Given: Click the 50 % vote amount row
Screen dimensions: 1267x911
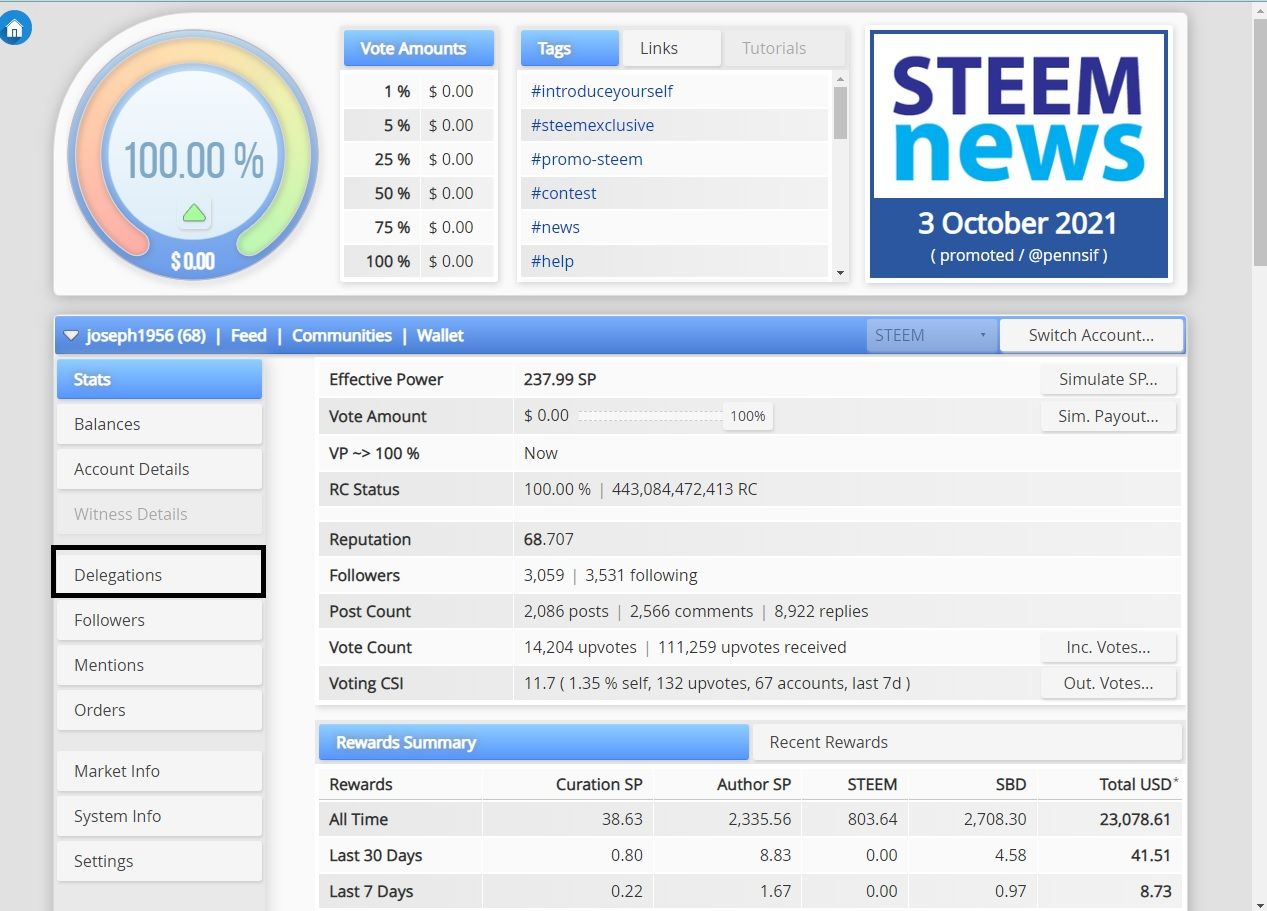Looking at the screenshot, I should (419, 193).
